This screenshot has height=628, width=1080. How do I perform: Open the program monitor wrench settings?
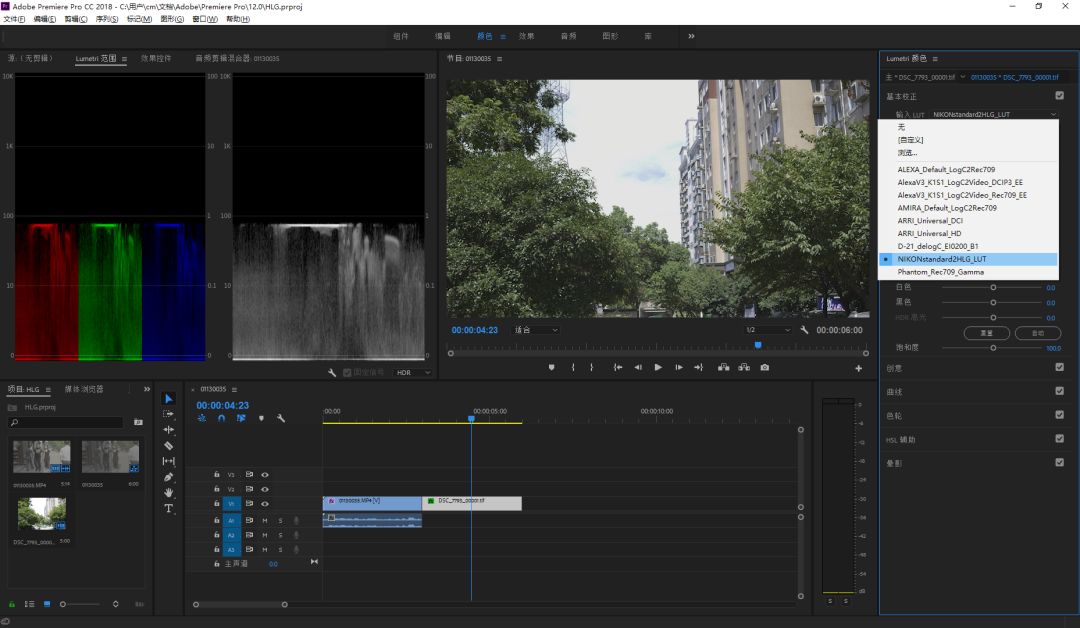(804, 330)
